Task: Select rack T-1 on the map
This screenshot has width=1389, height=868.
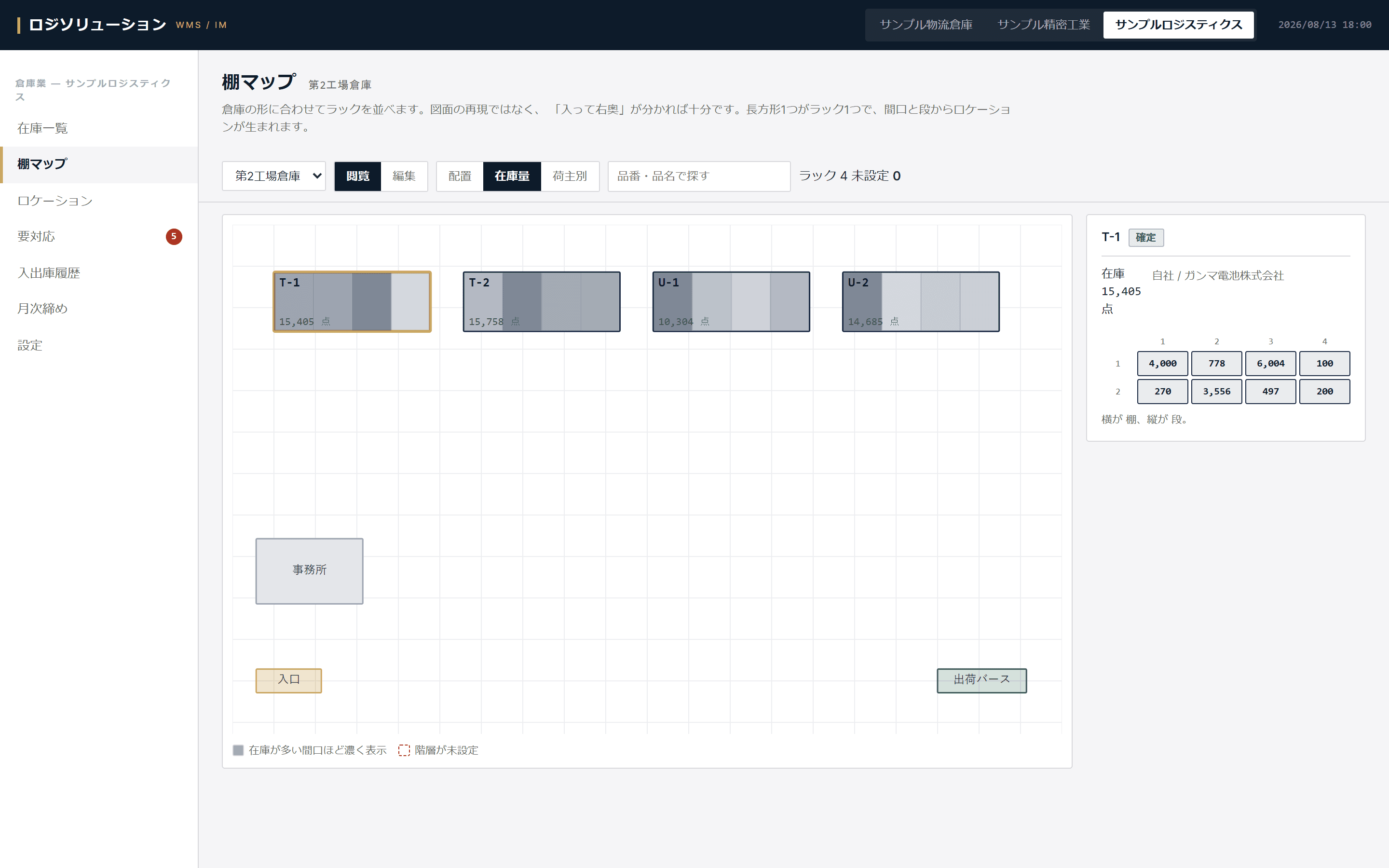Action: (x=352, y=301)
